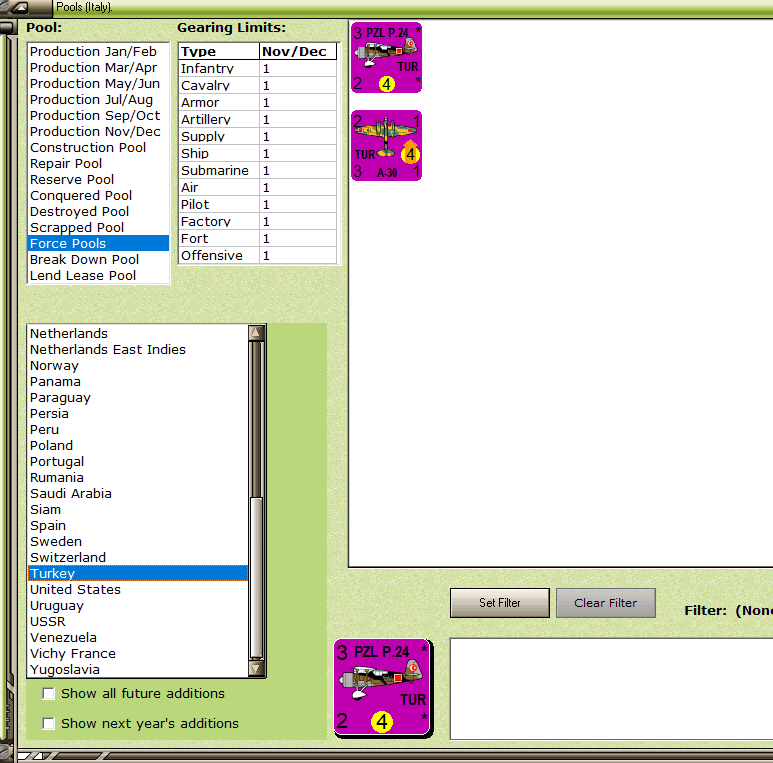Click the Type column header in Gearing Limits
This screenshot has height=763, width=773.
(219, 51)
